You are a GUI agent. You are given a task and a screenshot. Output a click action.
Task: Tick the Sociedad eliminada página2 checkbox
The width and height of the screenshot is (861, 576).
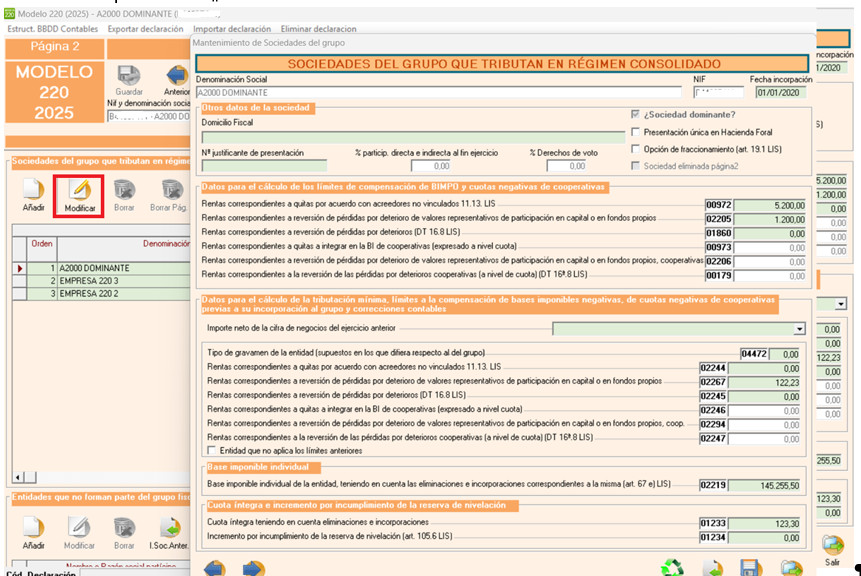pyautogui.click(x=635, y=166)
